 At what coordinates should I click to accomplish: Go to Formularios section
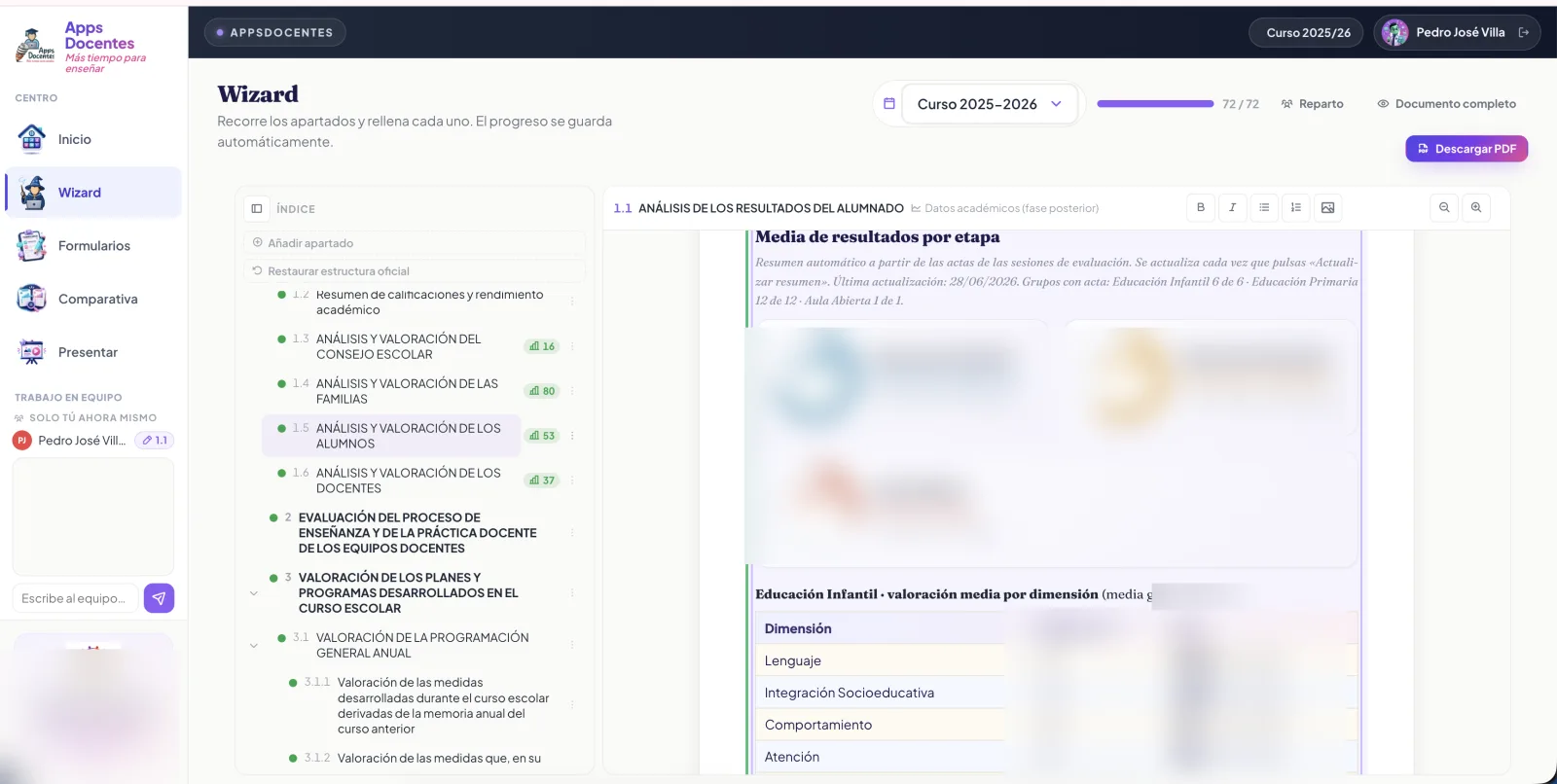pos(93,246)
